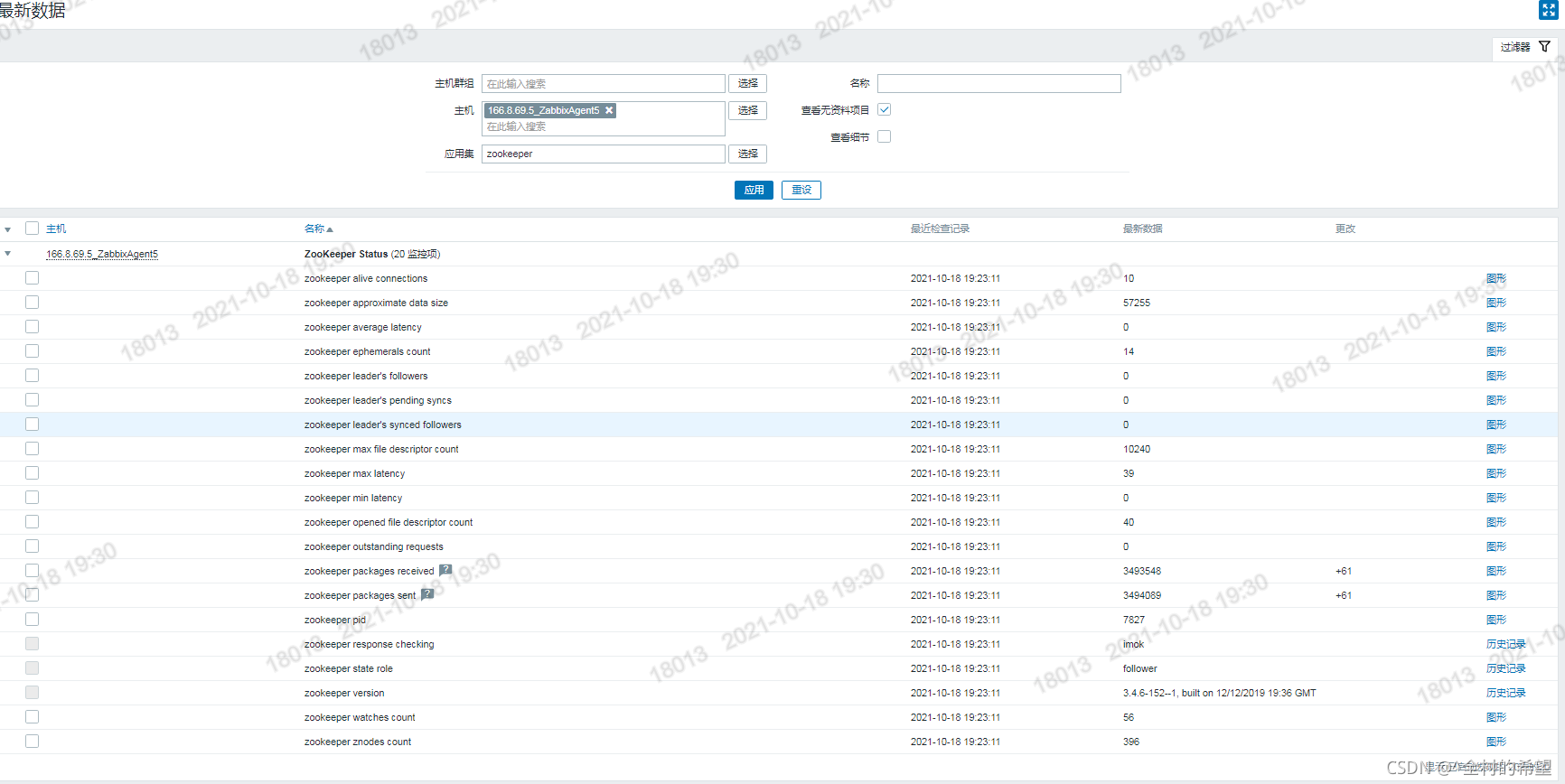Viewport: 1565px width, 784px height.
Task: Check the zookeeper average latency row checkbox
Action: (x=33, y=327)
